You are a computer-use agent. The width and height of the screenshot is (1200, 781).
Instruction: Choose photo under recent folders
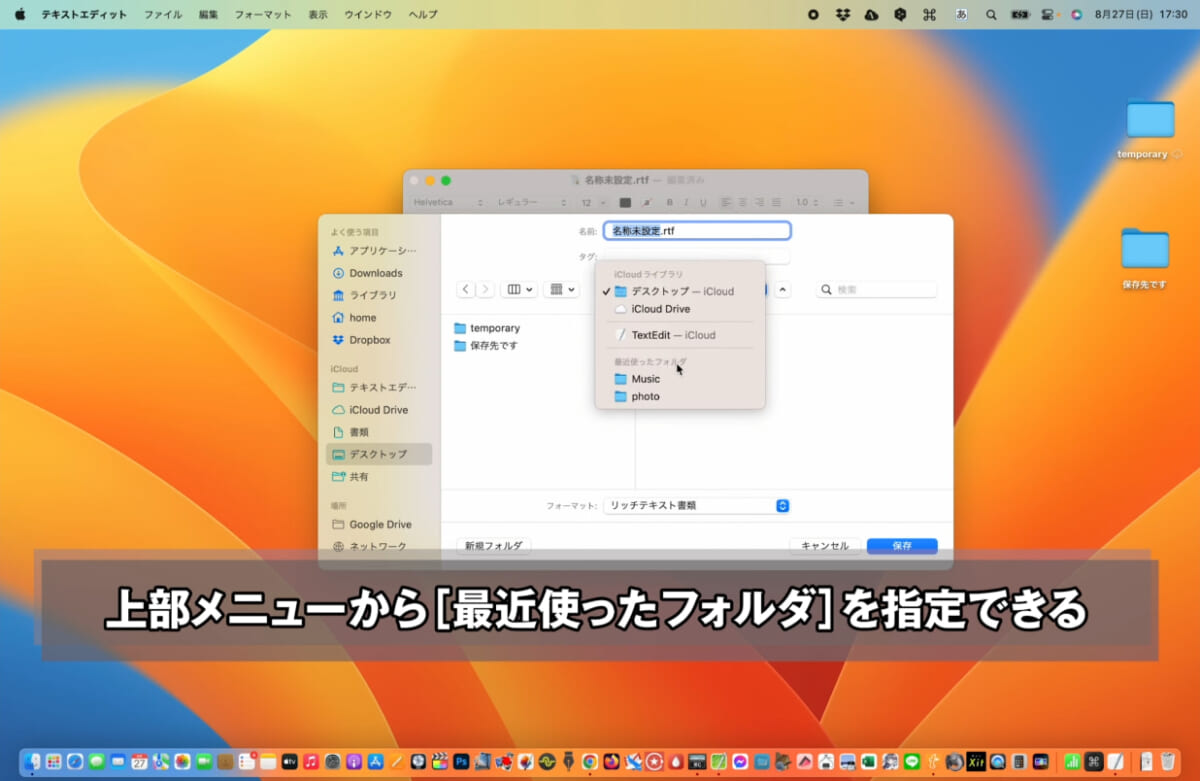click(680, 396)
